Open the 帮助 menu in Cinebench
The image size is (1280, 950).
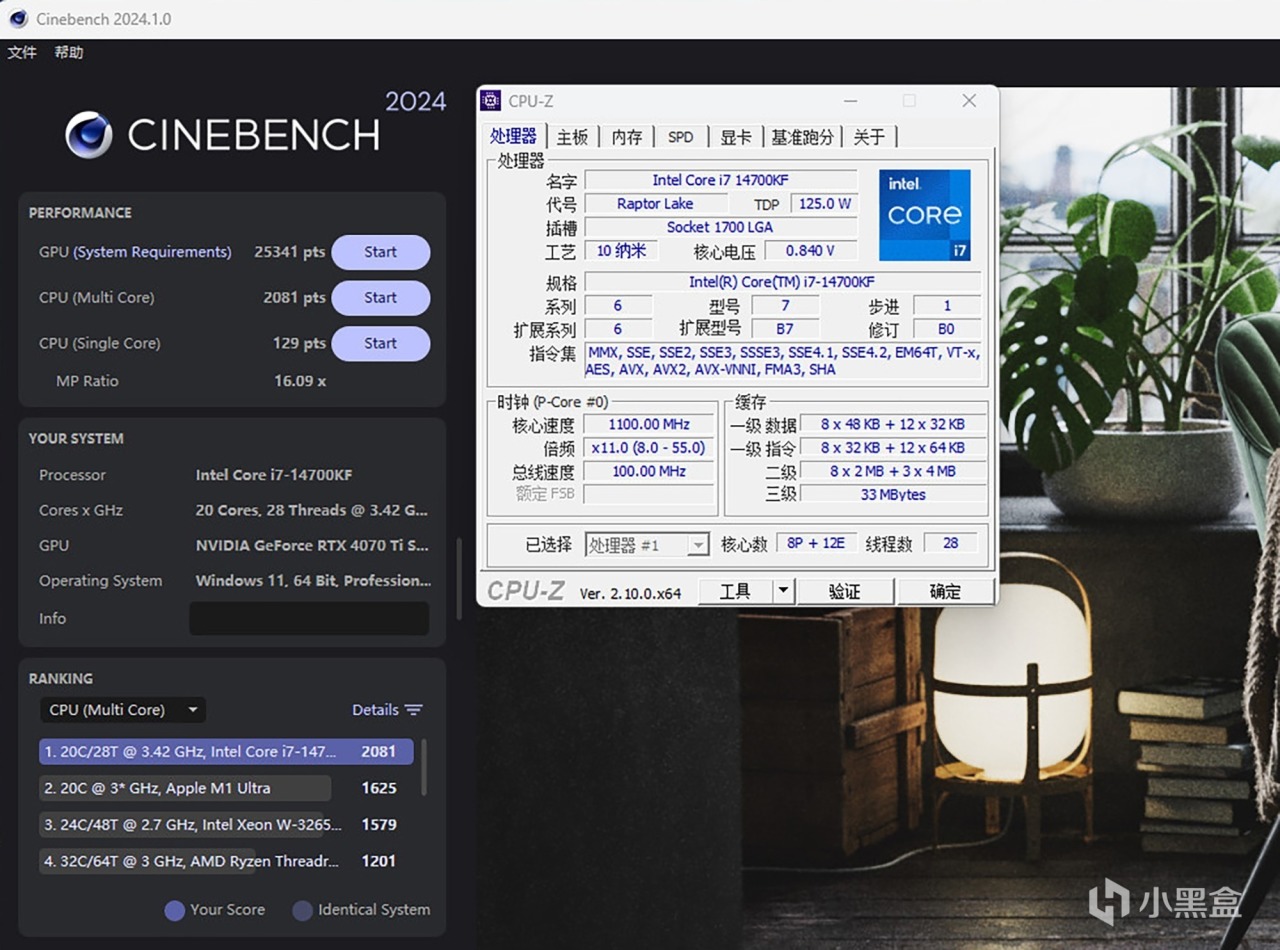[x=69, y=52]
